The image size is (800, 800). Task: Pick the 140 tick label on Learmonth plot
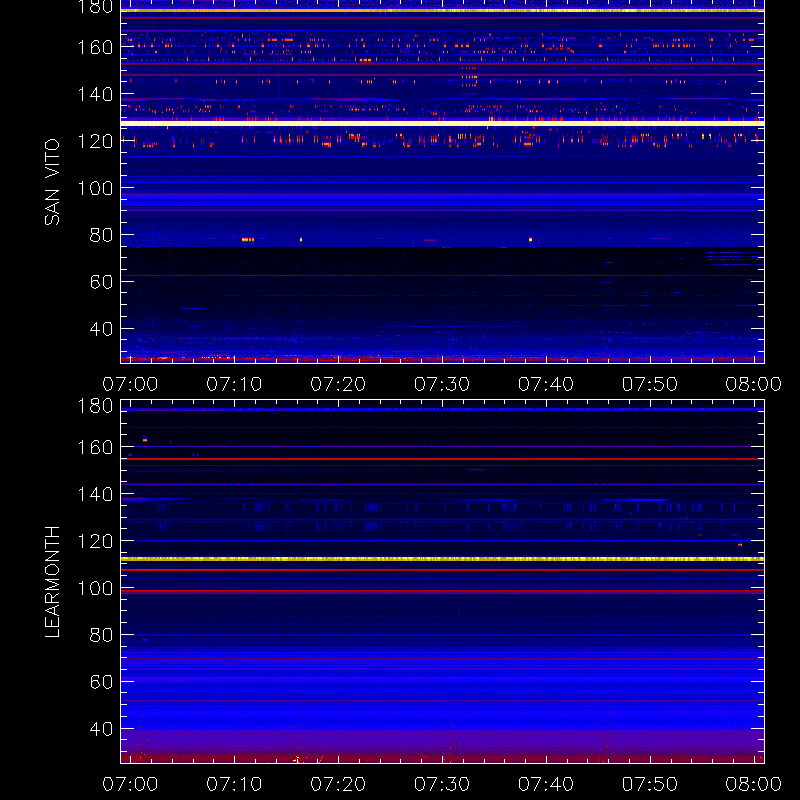[95, 494]
